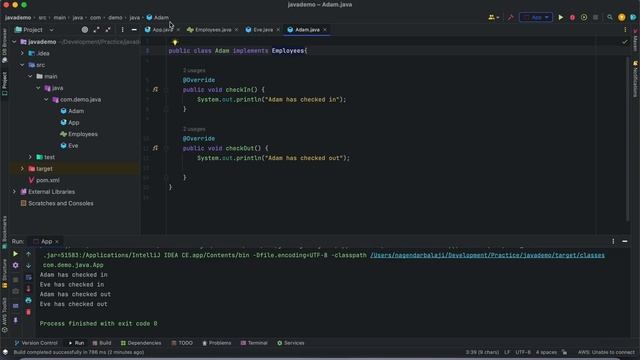The image size is (640, 360).
Task: Click print icon in Run console
Action: pos(29,300)
